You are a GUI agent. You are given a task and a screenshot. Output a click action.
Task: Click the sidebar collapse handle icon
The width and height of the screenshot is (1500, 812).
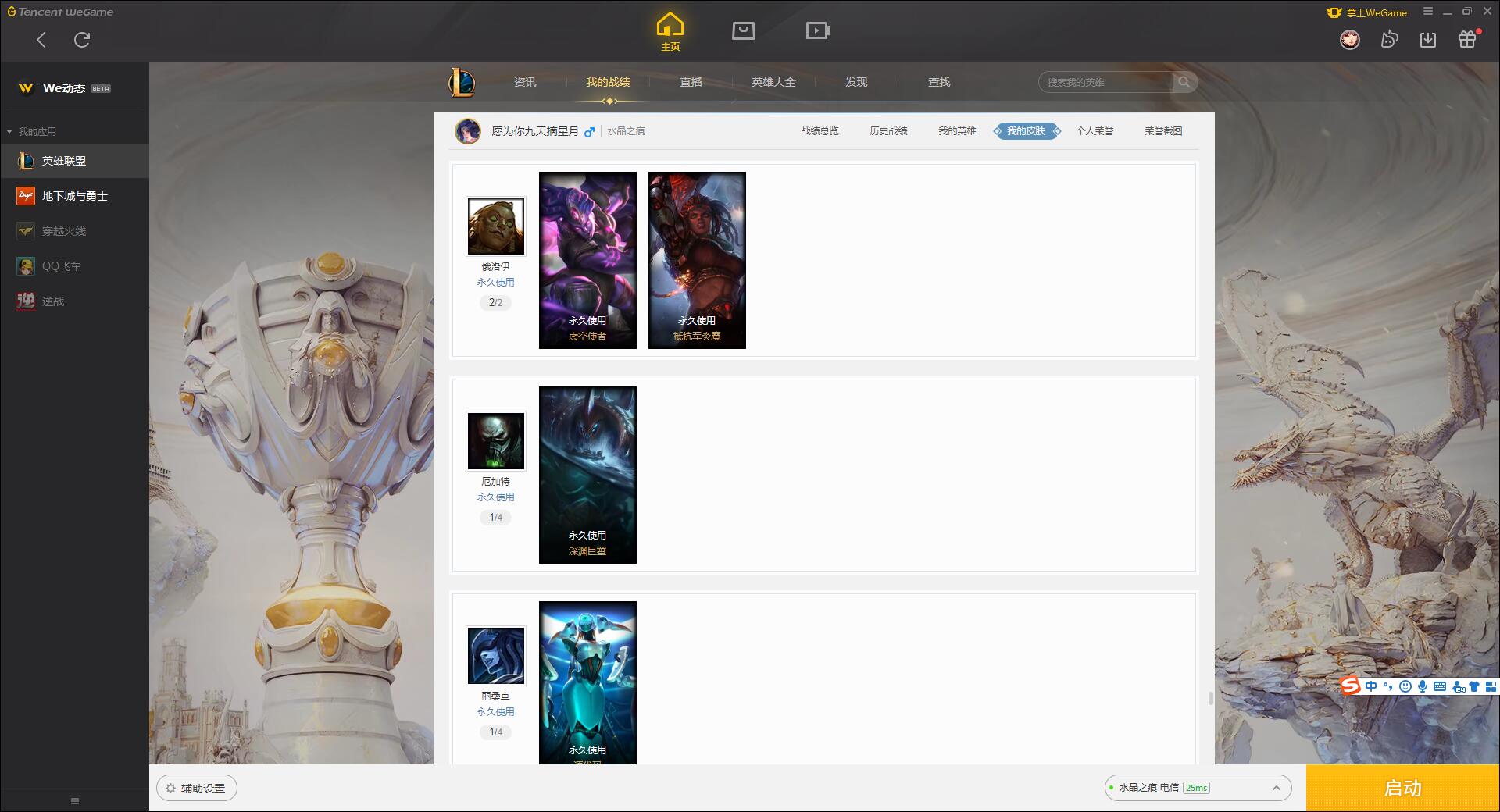point(75,801)
